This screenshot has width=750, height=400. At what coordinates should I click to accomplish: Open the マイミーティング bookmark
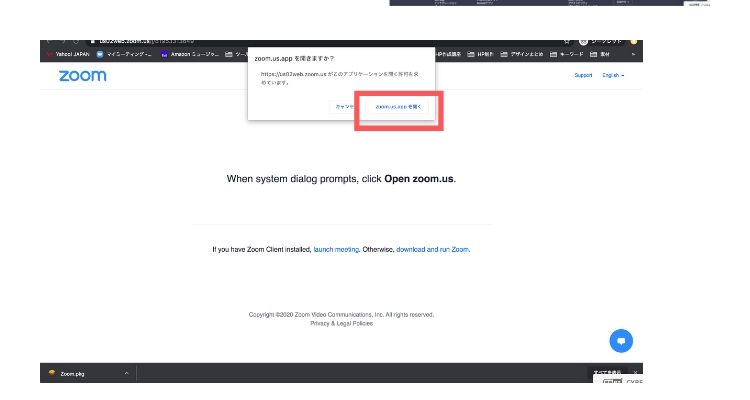tap(124, 55)
